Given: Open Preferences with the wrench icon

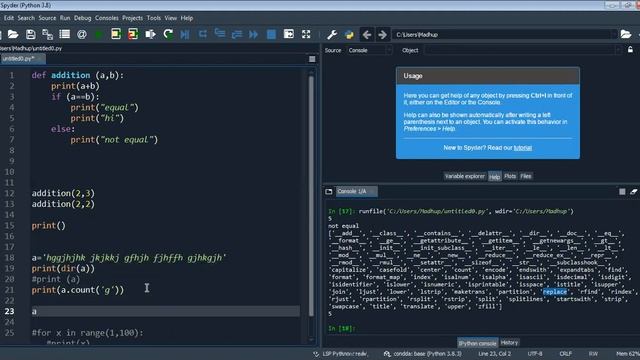Looking at the screenshot, I should (x=332, y=35).
